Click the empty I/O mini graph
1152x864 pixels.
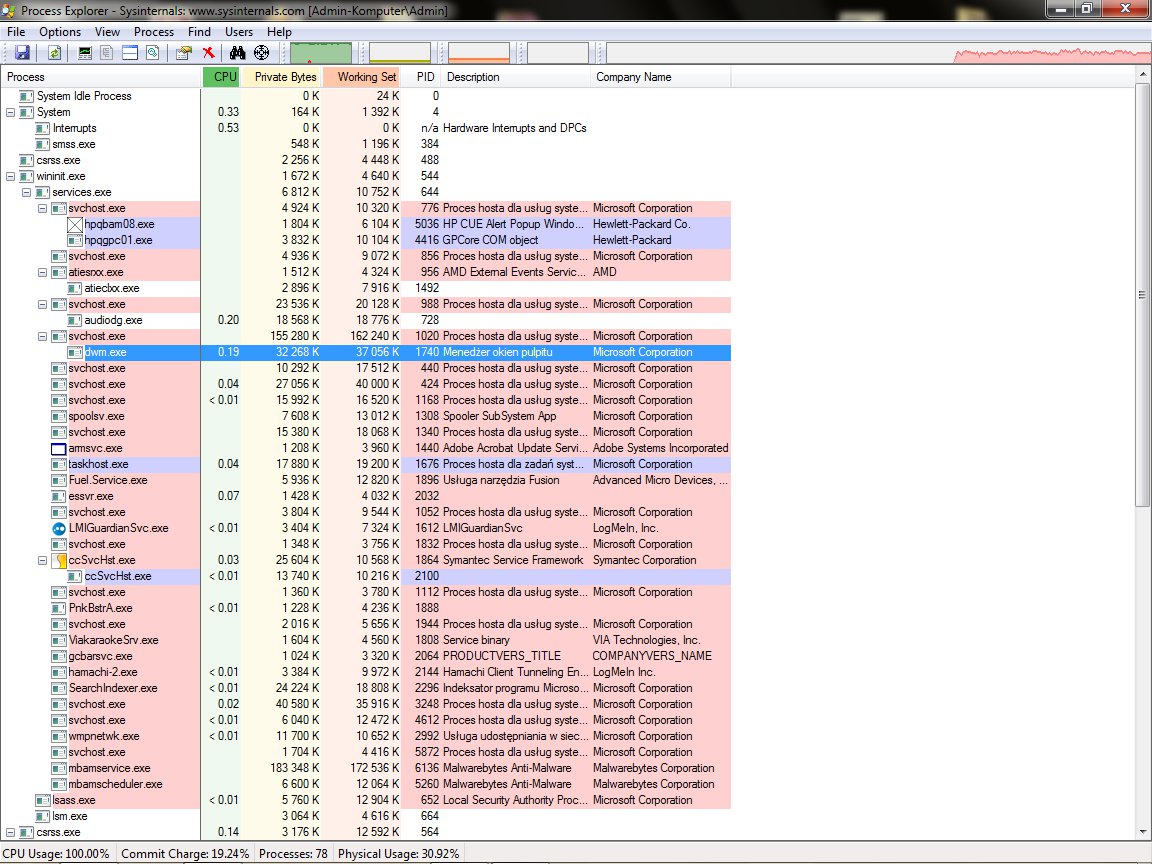point(558,53)
